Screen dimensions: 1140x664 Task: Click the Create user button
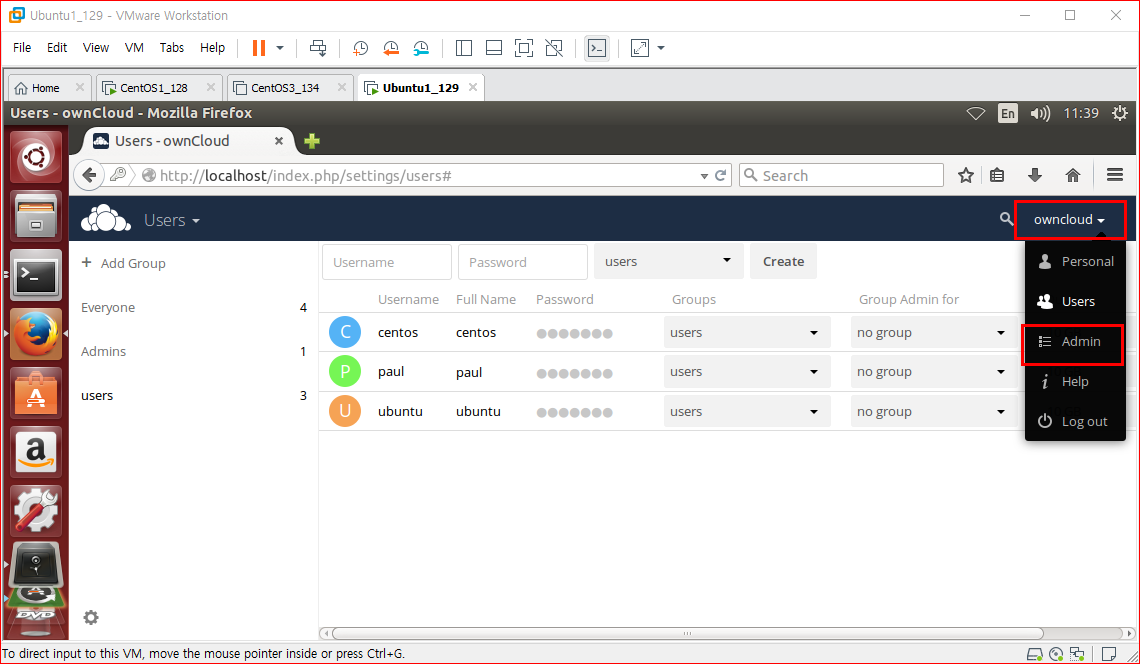783,262
